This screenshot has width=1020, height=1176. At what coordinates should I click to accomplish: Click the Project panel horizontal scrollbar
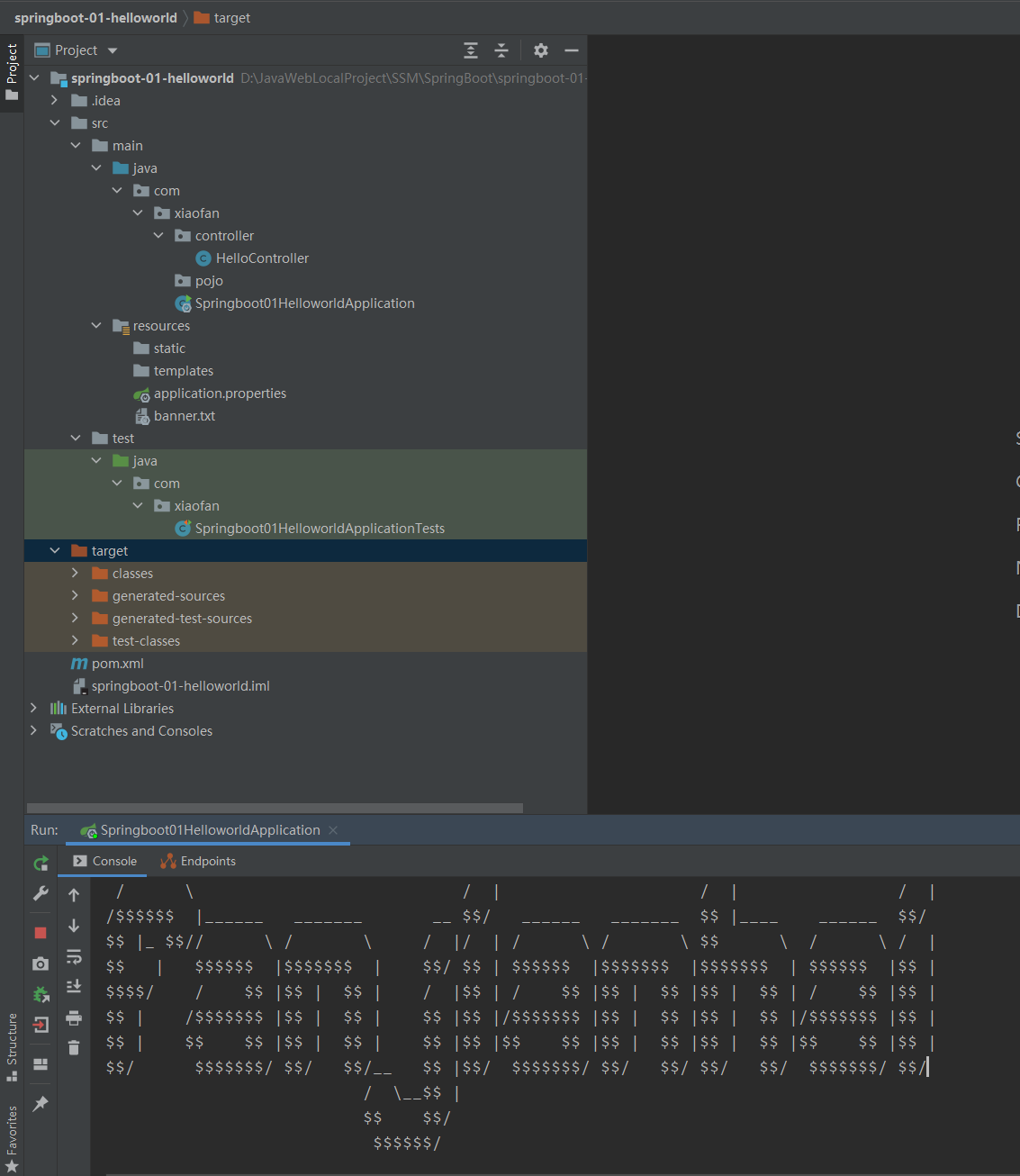(275, 808)
